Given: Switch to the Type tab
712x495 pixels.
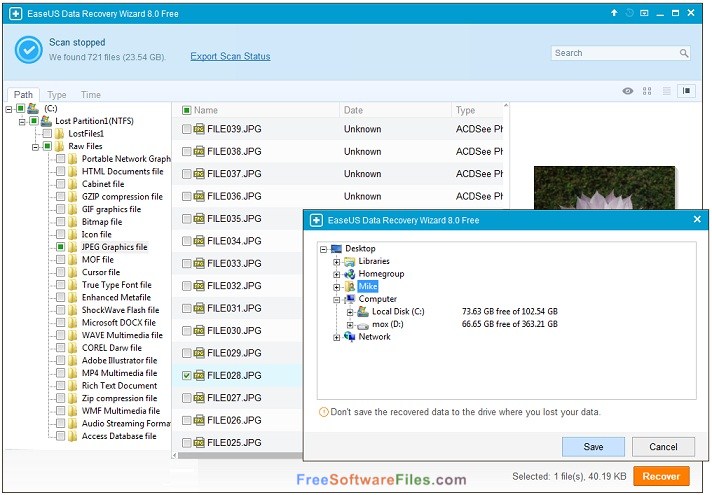Looking at the screenshot, I should click(57, 94).
